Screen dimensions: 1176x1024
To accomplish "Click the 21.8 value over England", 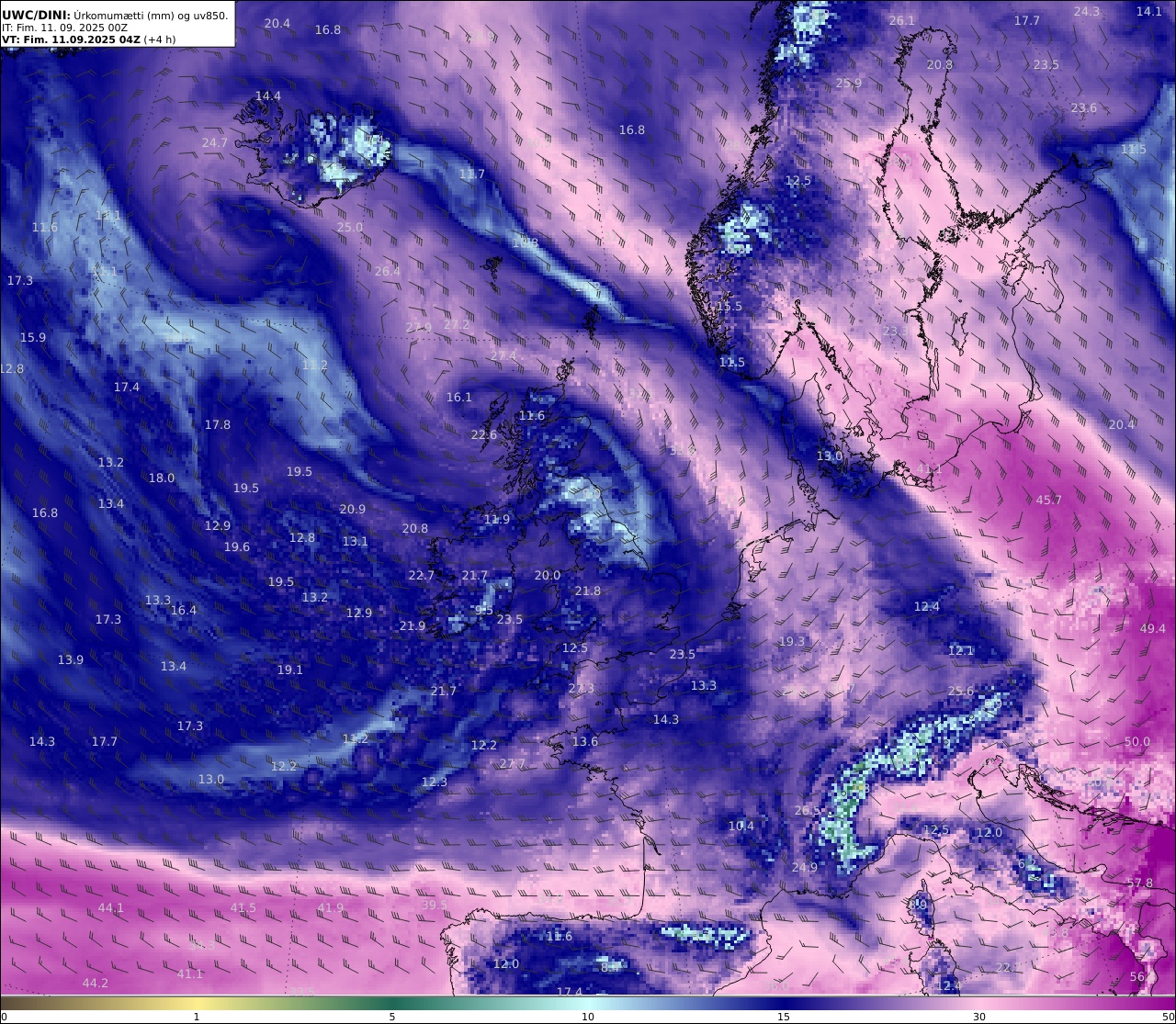I will [x=588, y=591].
